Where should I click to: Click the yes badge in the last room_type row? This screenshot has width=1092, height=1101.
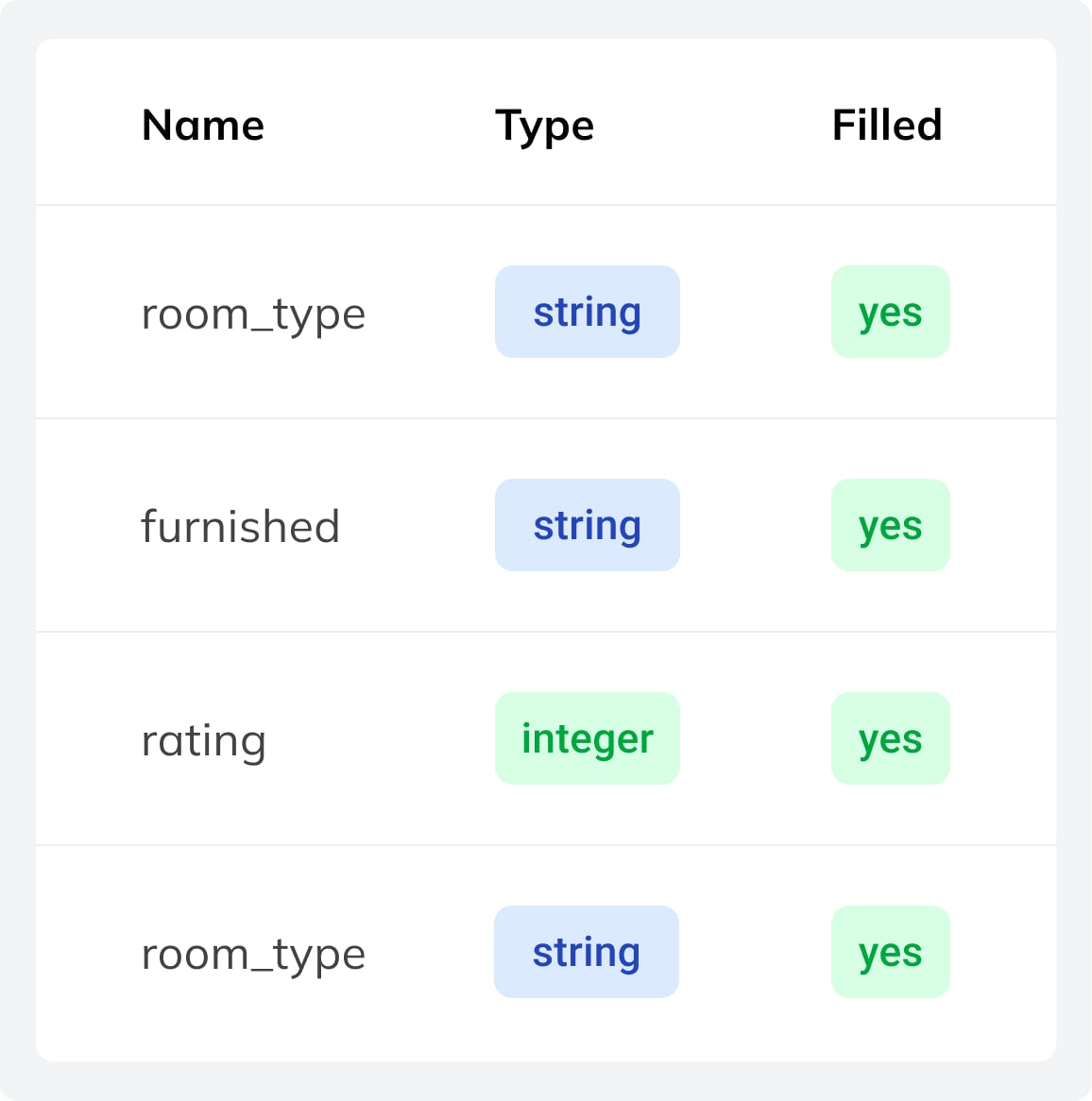pyautogui.click(x=890, y=952)
